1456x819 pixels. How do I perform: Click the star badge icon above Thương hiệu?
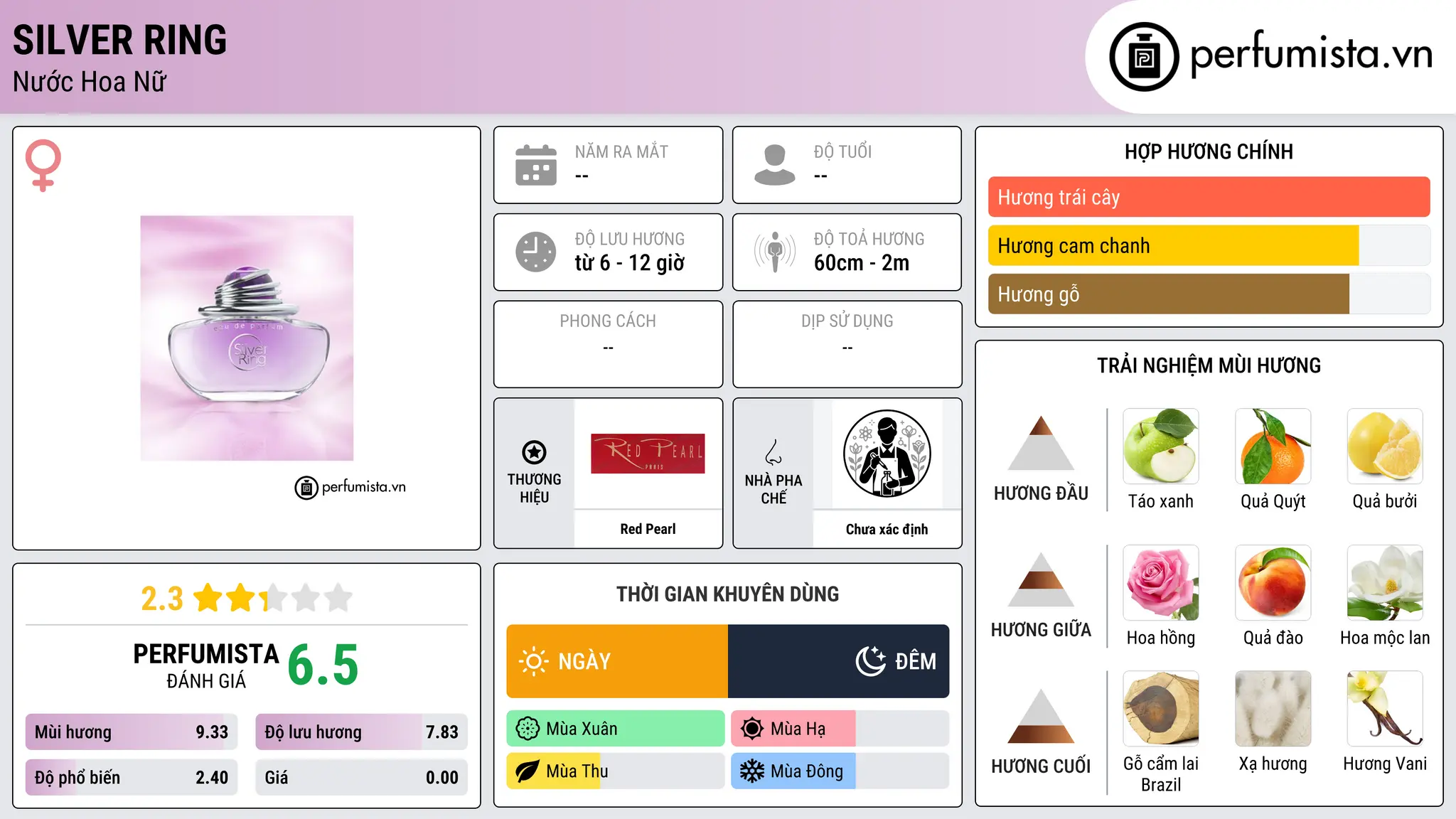[x=535, y=452]
